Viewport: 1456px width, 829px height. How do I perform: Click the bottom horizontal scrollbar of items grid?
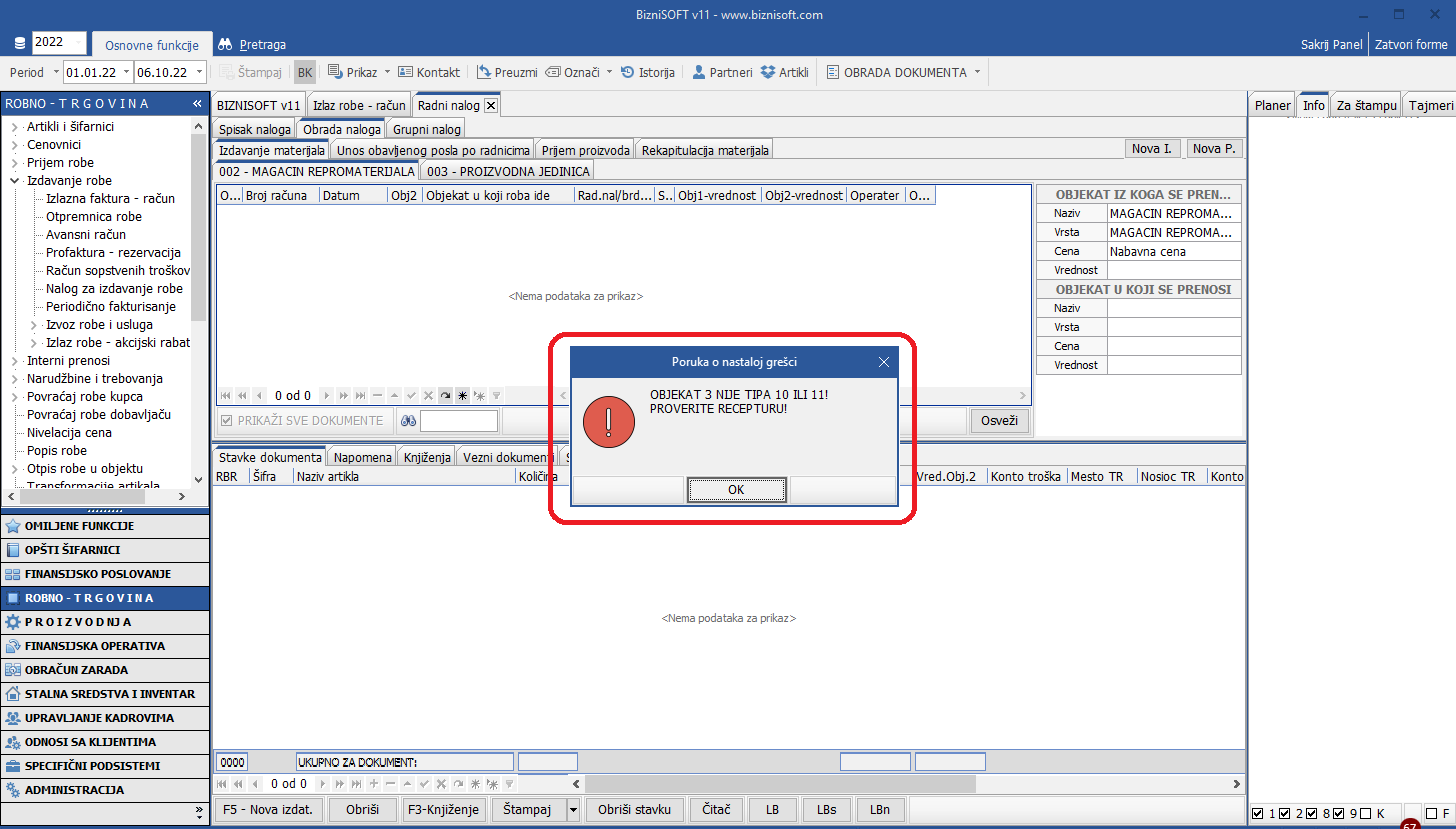(900, 785)
